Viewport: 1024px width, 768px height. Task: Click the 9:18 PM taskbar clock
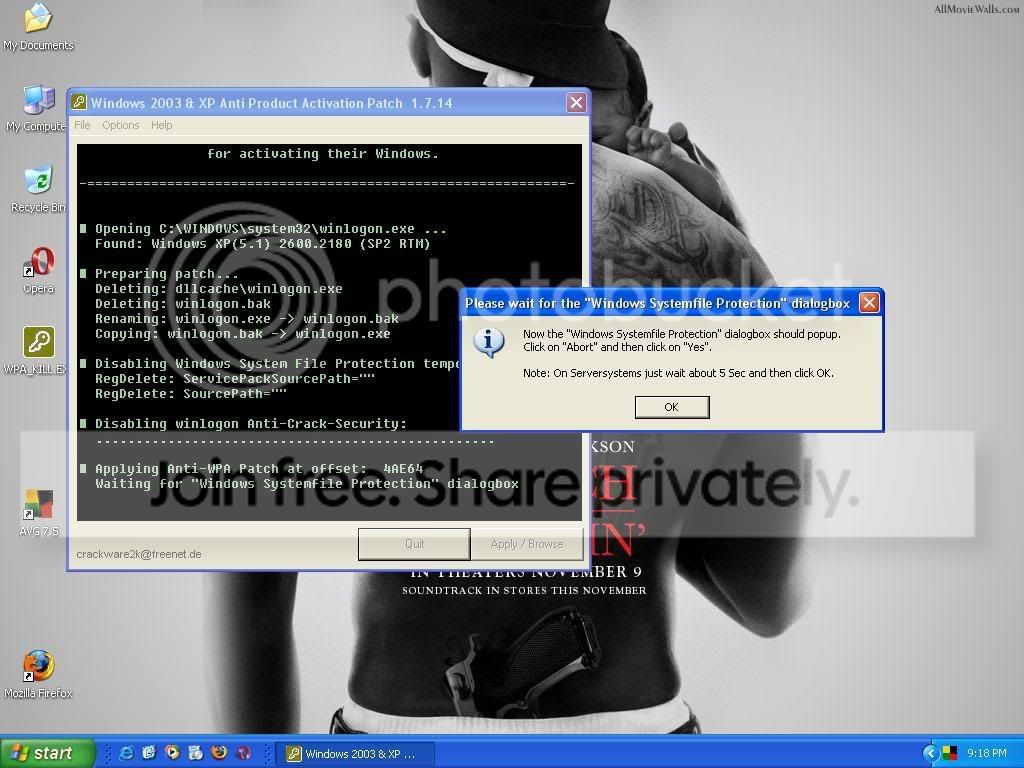pos(986,754)
